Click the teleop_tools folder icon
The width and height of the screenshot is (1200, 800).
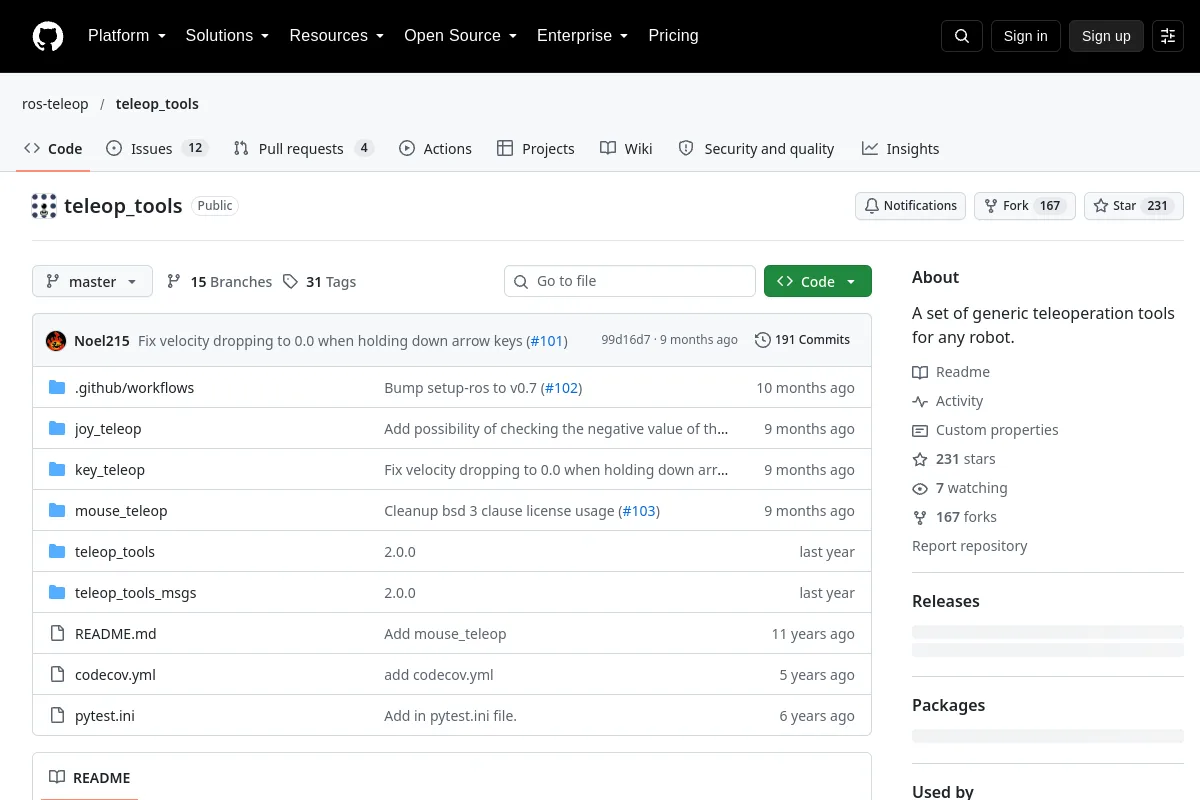[x=57, y=551]
